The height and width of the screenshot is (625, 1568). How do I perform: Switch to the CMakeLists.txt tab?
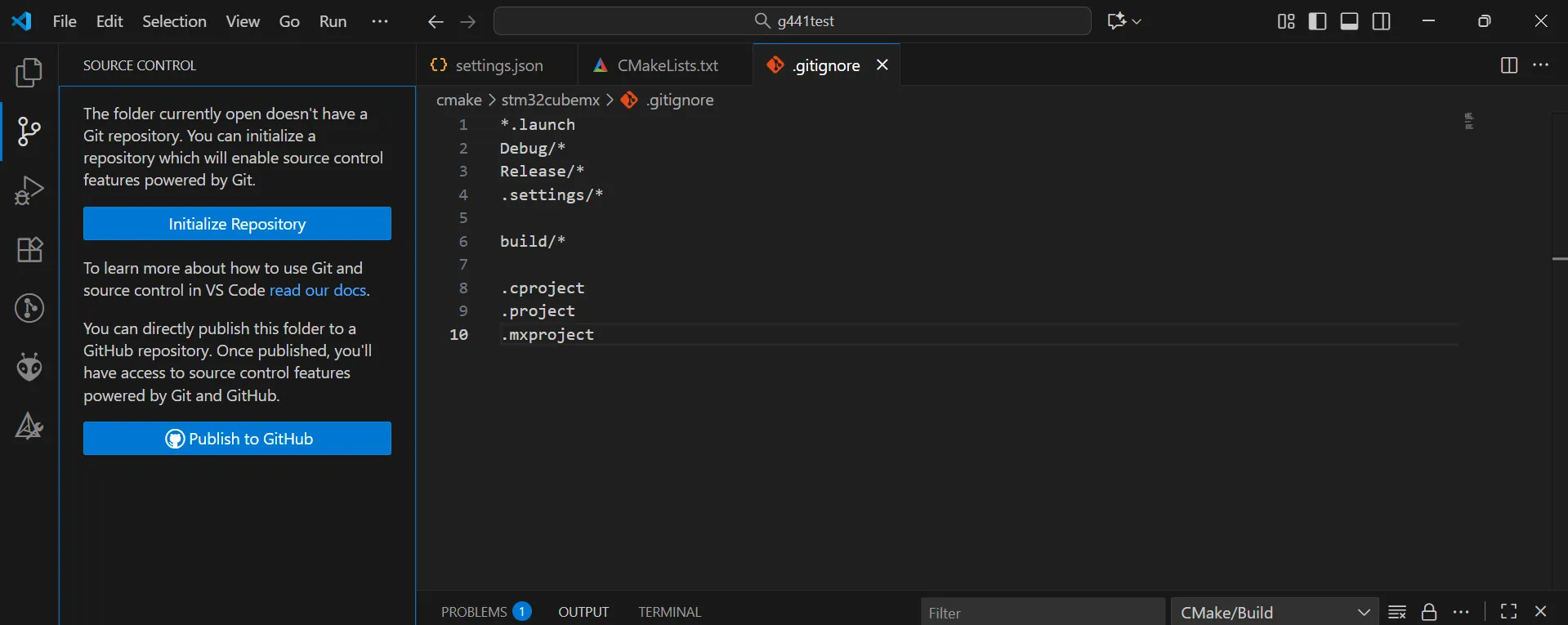point(665,65)
